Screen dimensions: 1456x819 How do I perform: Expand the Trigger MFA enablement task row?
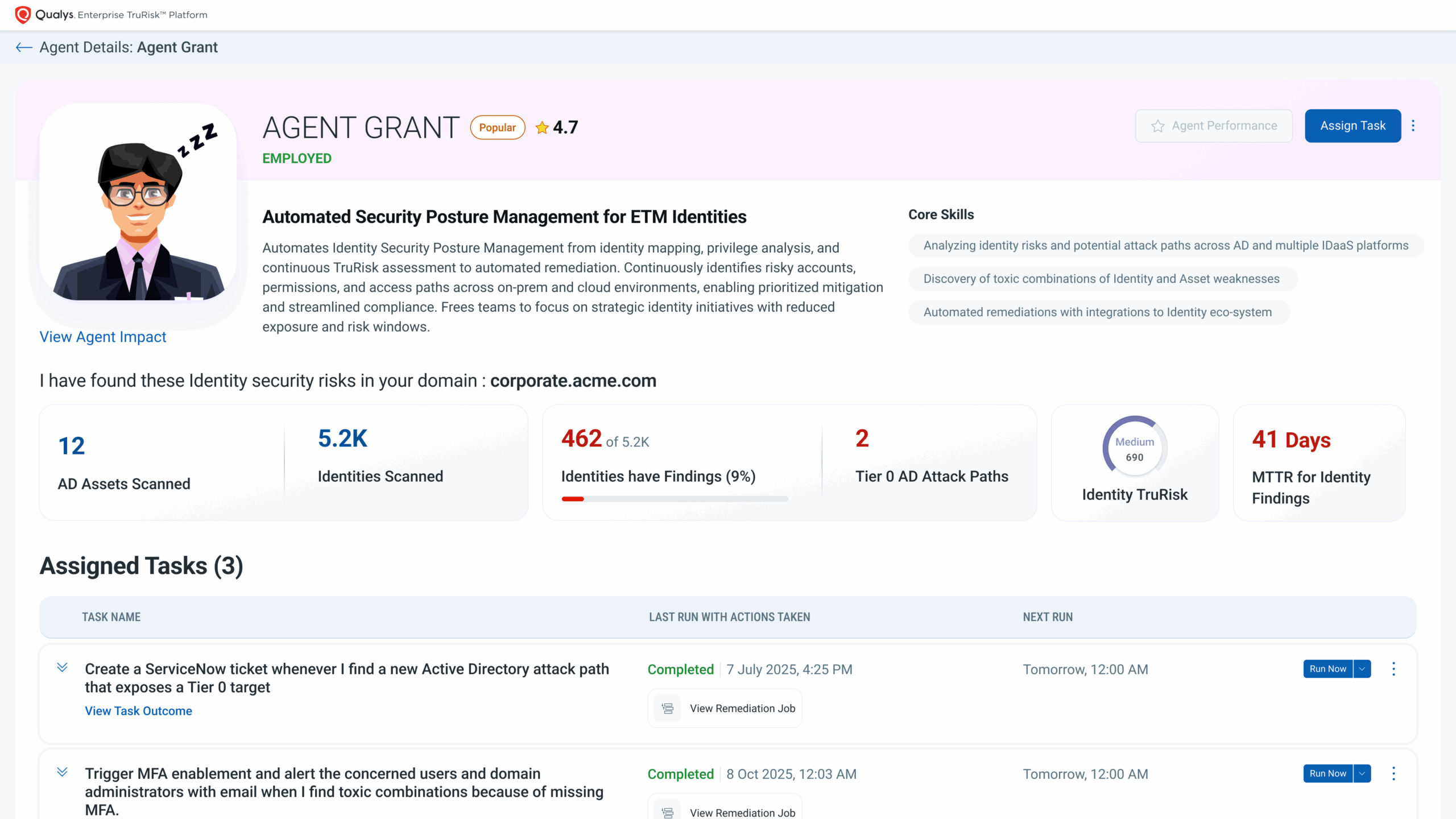point(63,772)
